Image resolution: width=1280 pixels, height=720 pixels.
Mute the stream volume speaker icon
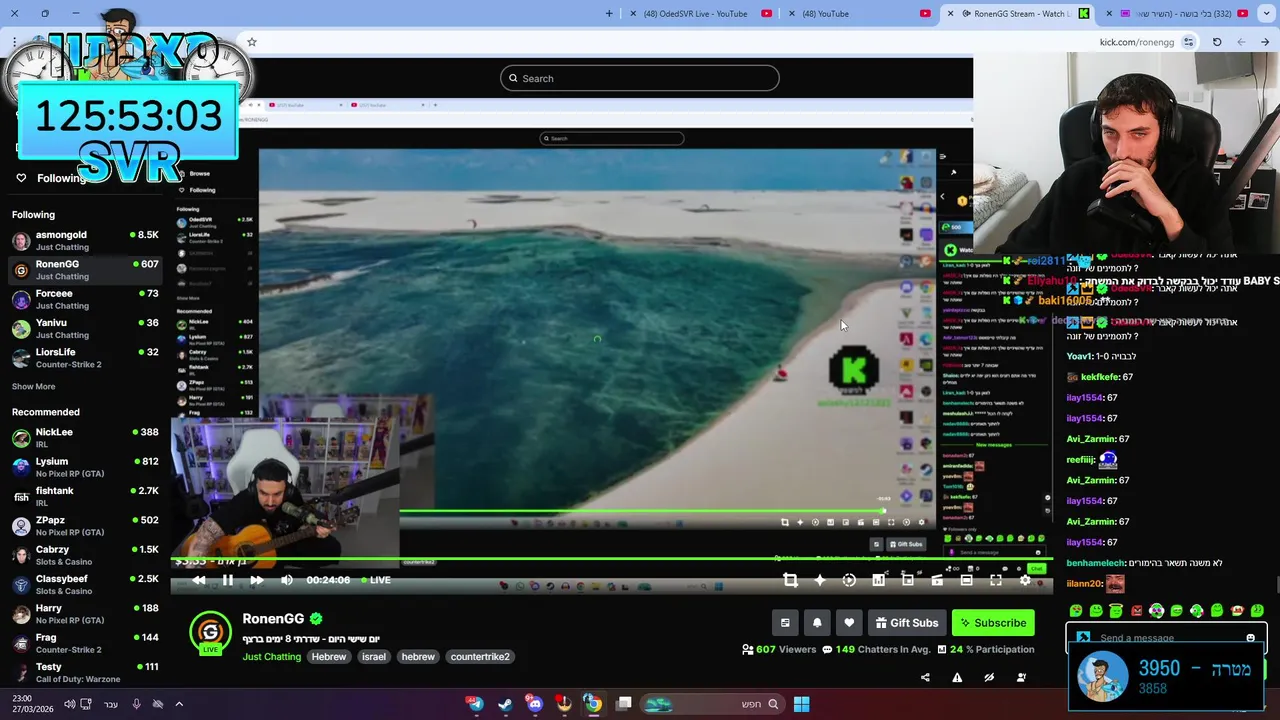pyautogui.click(x=287, y=580)
